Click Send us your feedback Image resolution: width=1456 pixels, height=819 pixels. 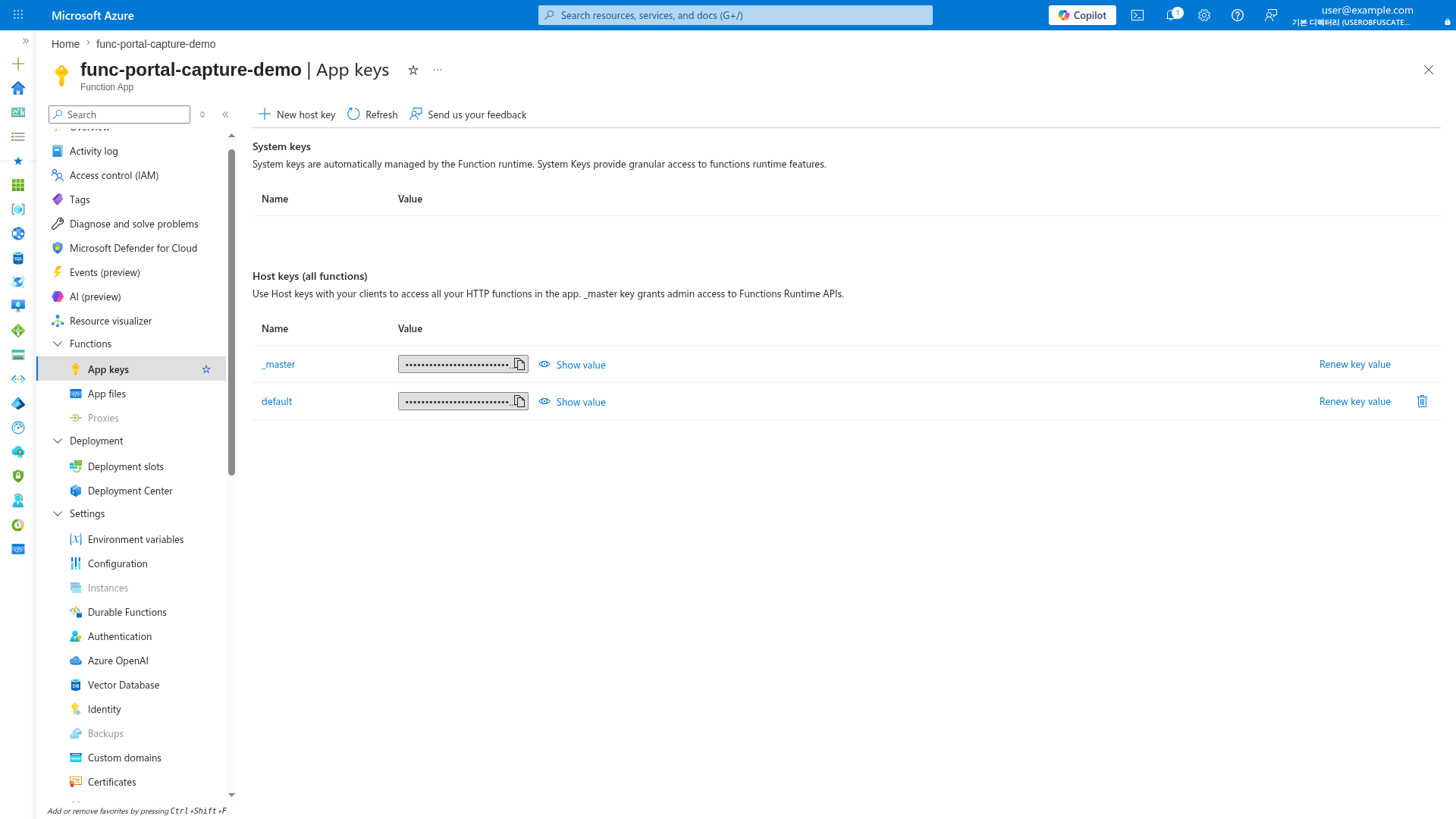coord(468,115)
